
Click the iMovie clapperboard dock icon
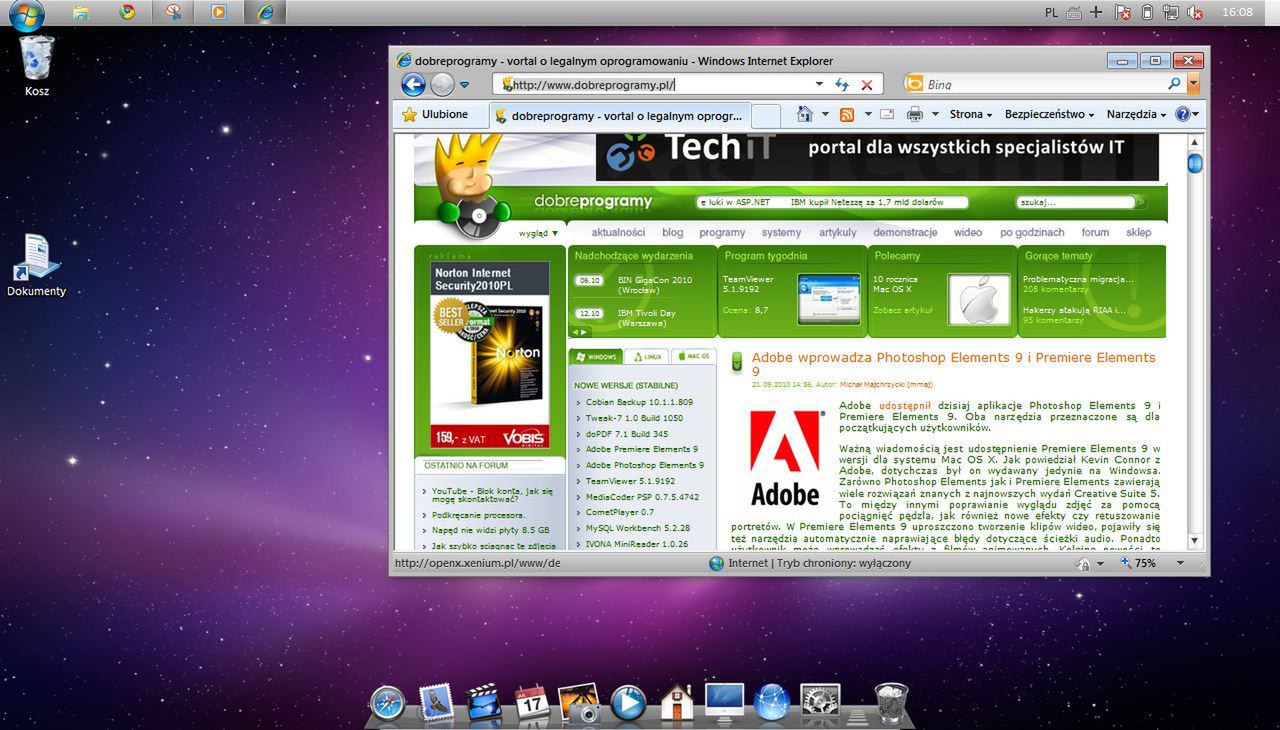pos(484,702)
